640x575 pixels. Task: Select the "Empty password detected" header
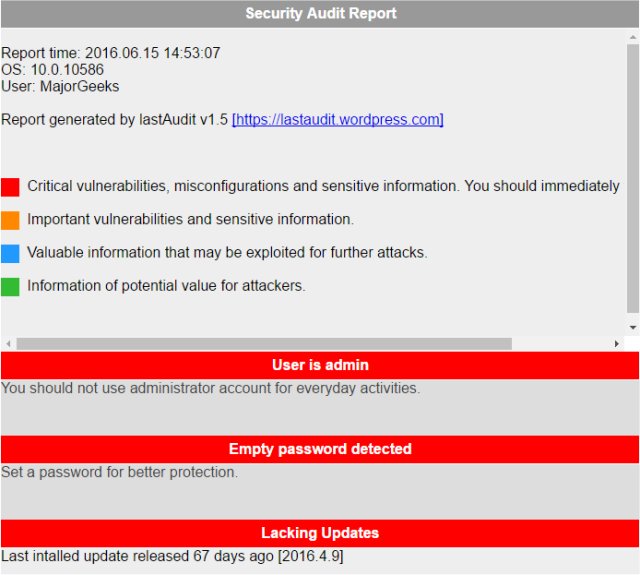click(x=320, y=449)
